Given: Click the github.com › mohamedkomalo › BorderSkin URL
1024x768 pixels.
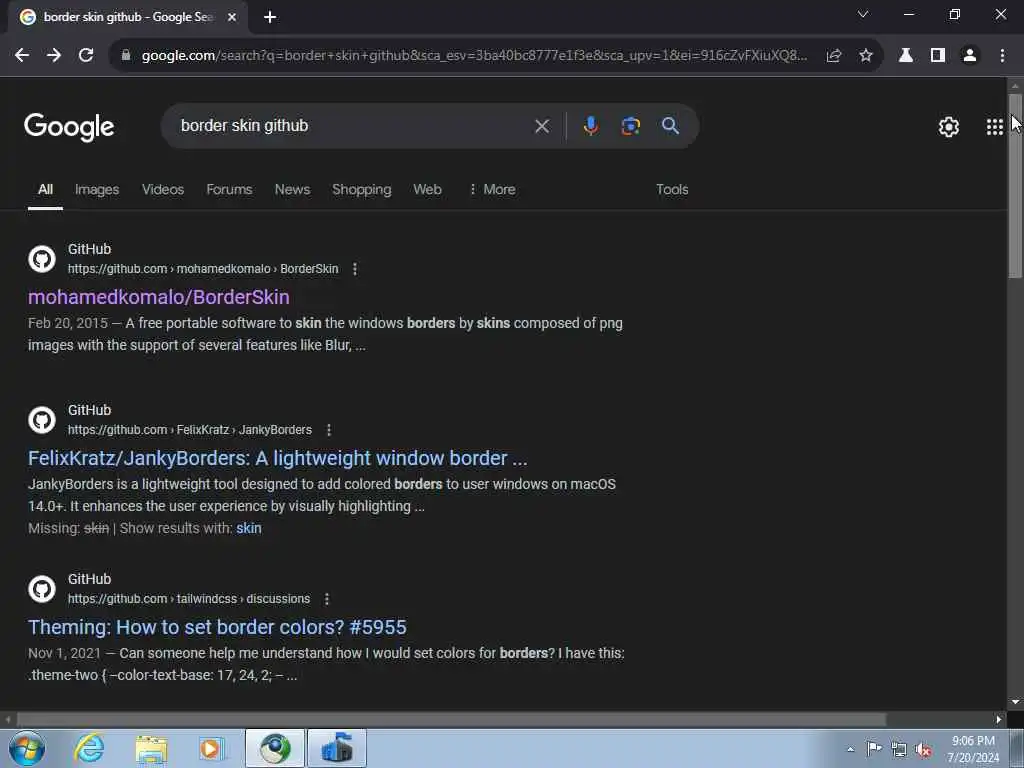Looking at the screenshot, I should (x=203, y=269).
